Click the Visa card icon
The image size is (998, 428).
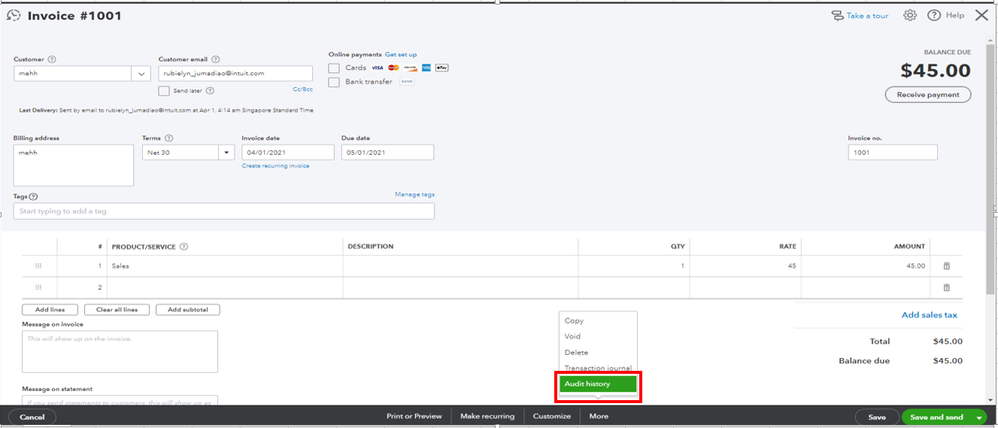tap(377, 68)
